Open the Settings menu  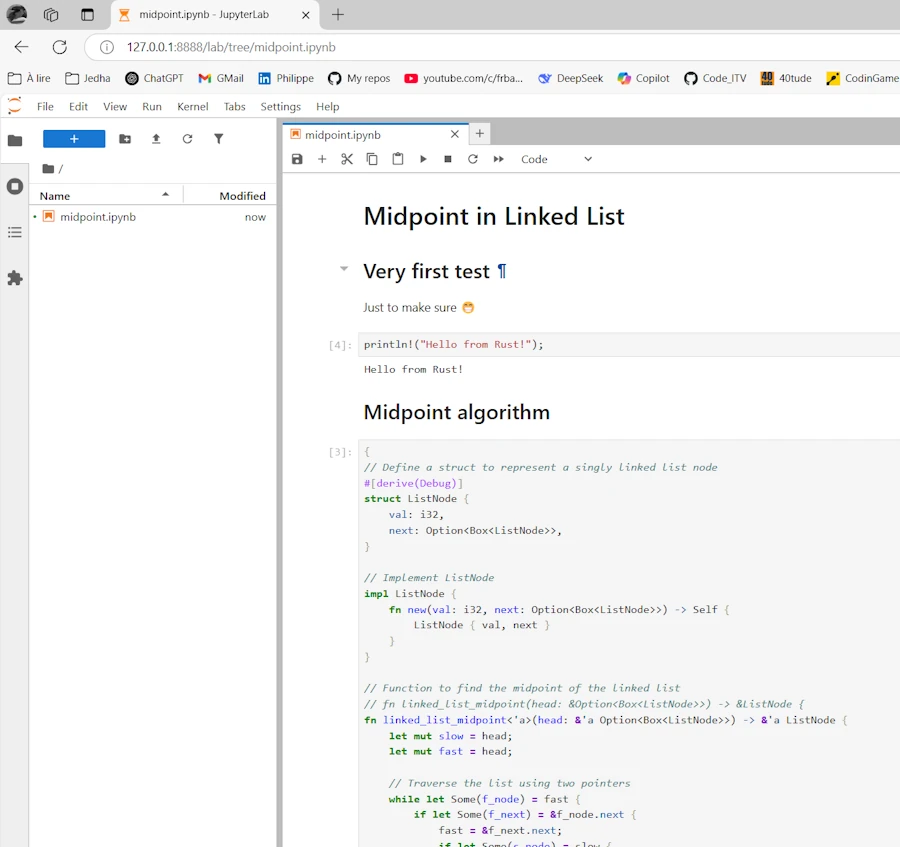coord(280,107)
